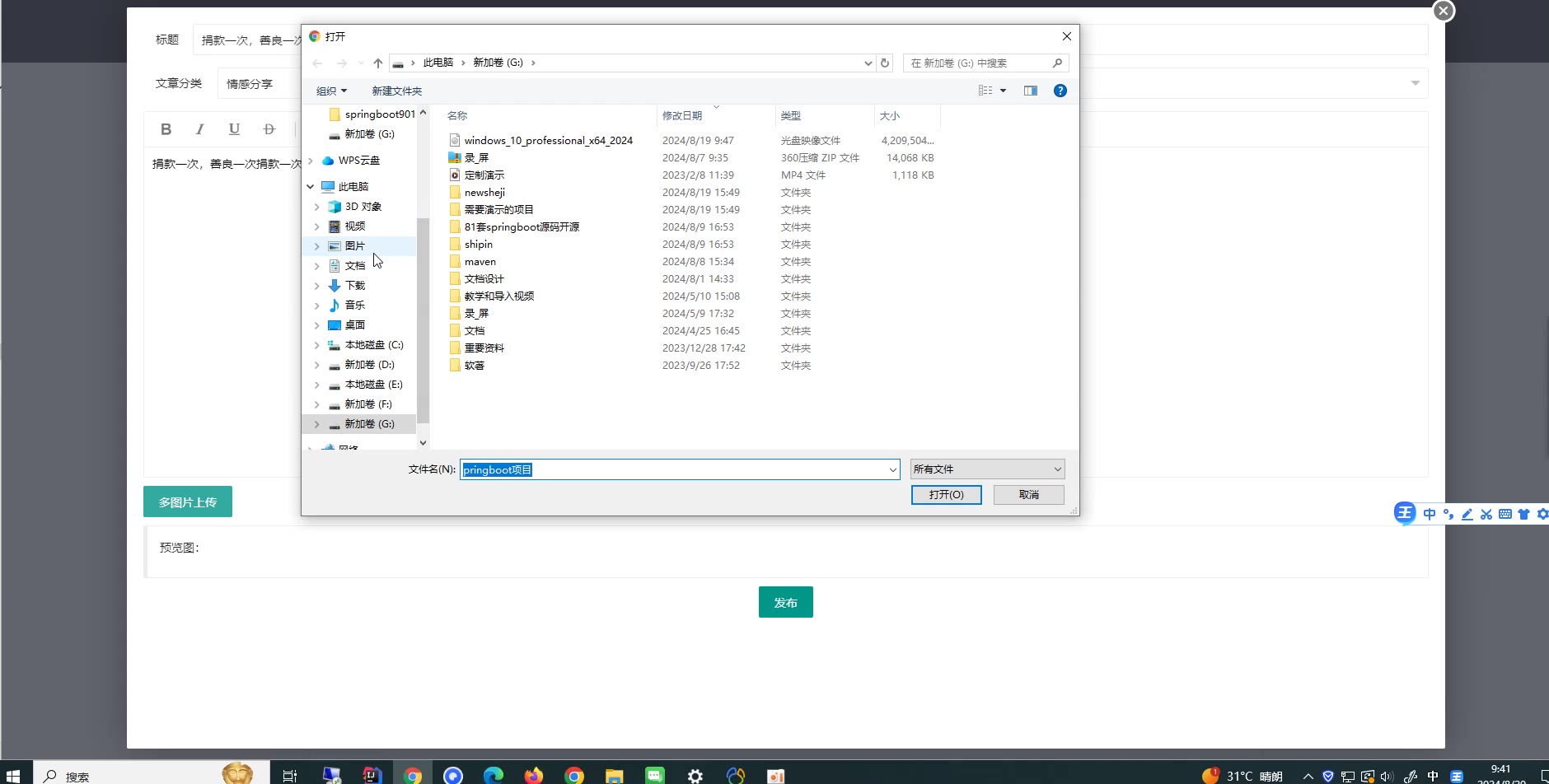This screenshot has height=784, width=1549.
Task: Open File Explorer from the taskbar
Action: 615,776
